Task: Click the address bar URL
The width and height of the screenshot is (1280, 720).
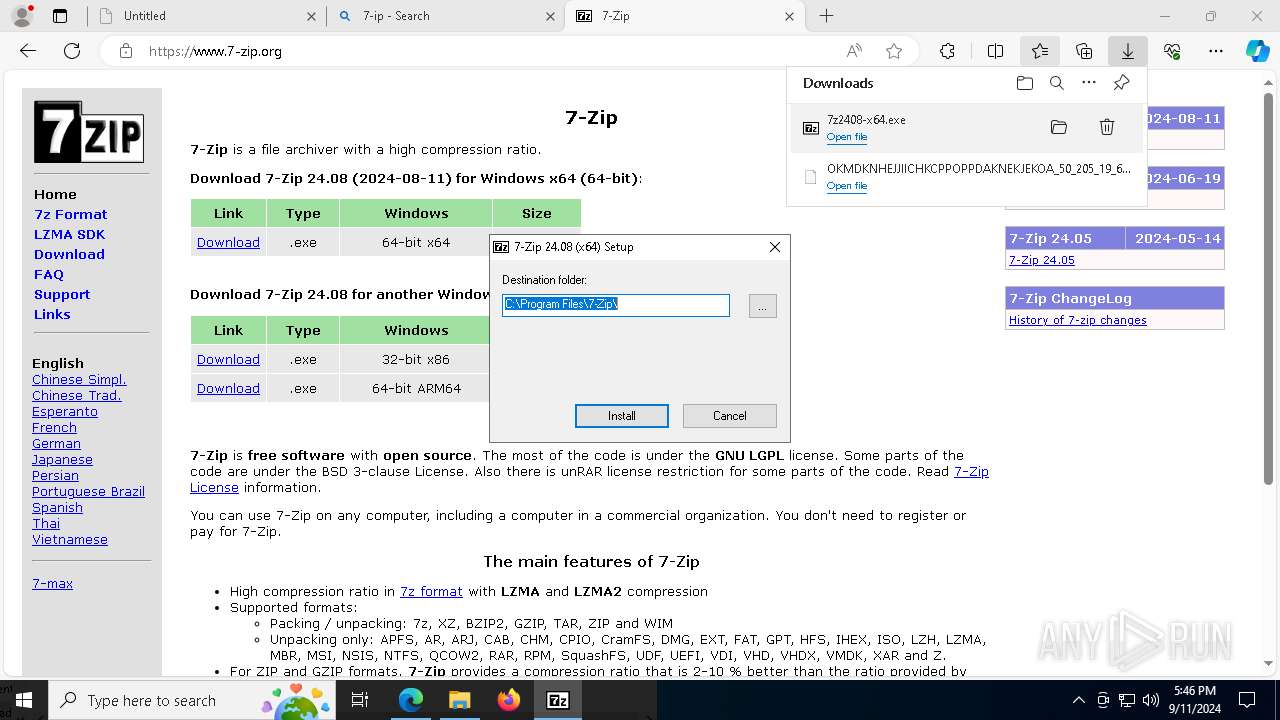Action: click(215, 51)
